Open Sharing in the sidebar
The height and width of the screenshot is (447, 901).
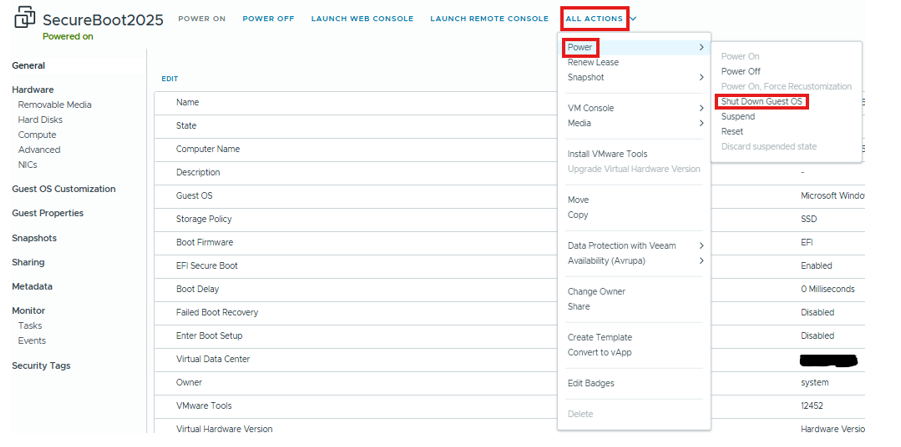click(x=28, y=262)
